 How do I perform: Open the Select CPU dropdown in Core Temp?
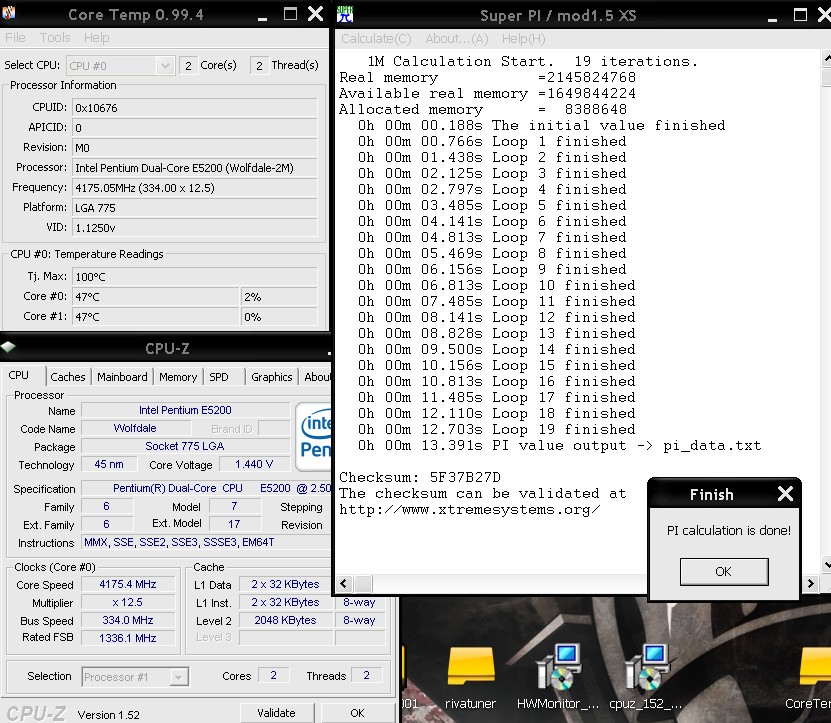pyautogui.click(x=165, y=66)
